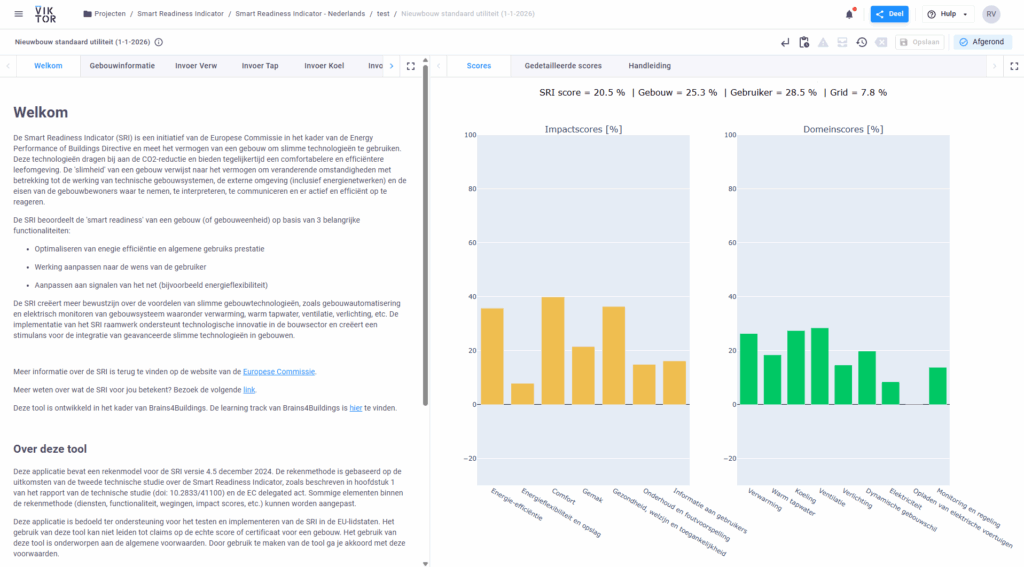This screenshot has height=567, width=1024.
Task: Expand the left panel to fullscreen
Action: [411, 66]
